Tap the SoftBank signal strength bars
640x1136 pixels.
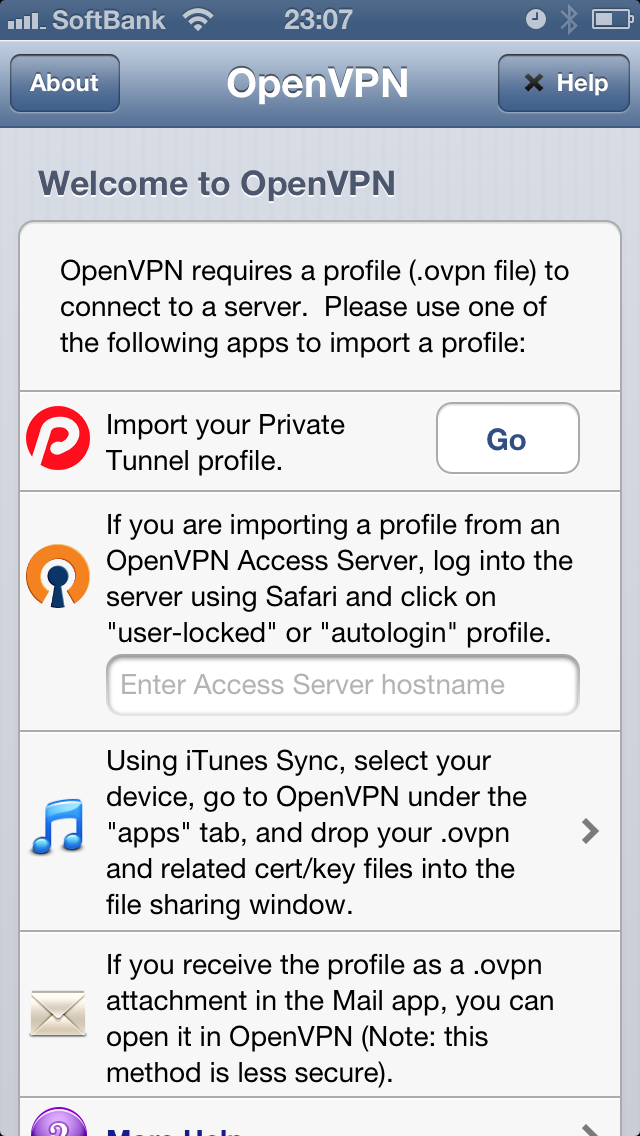(x=26, y=22)
